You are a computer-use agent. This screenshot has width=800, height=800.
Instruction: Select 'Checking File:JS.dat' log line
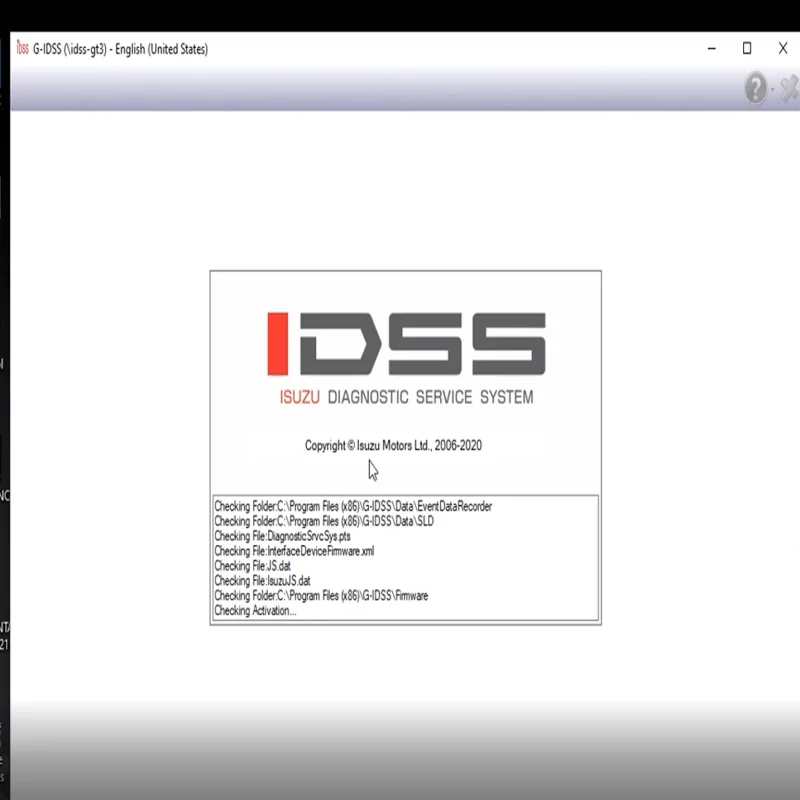(253, 566)
